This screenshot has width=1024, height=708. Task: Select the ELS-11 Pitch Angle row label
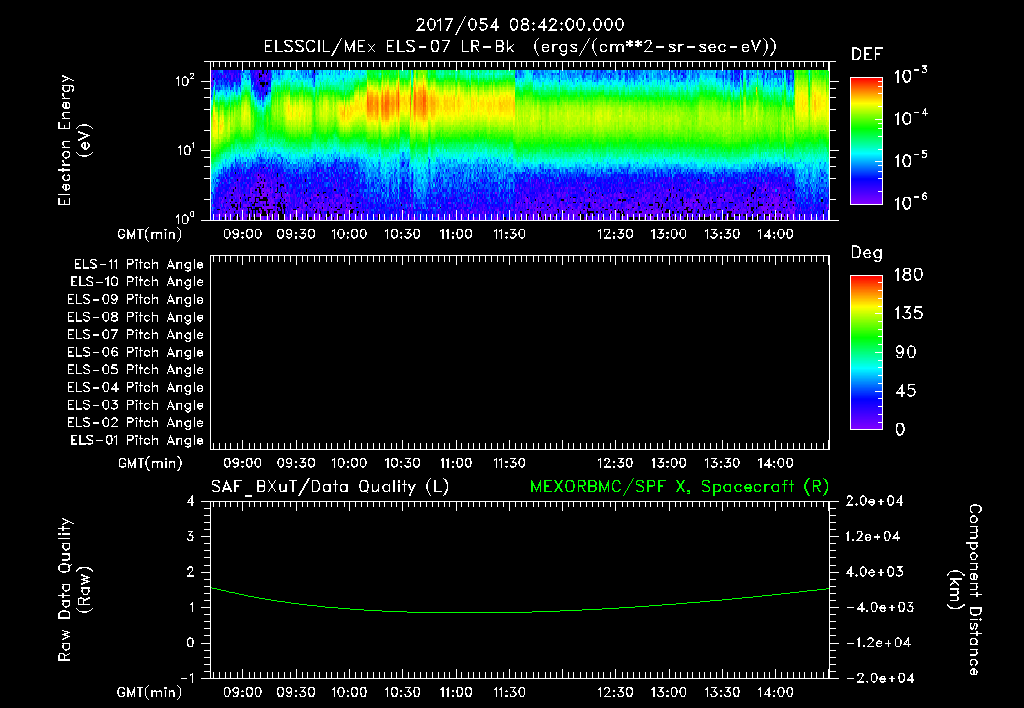click(138, 265)
